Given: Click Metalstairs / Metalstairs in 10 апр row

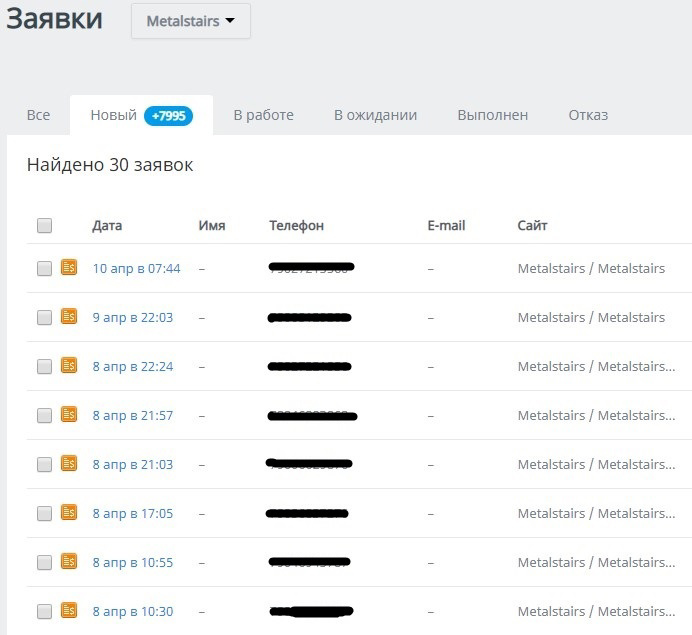Looking at the screenshot, I should [x=591, y=268].
